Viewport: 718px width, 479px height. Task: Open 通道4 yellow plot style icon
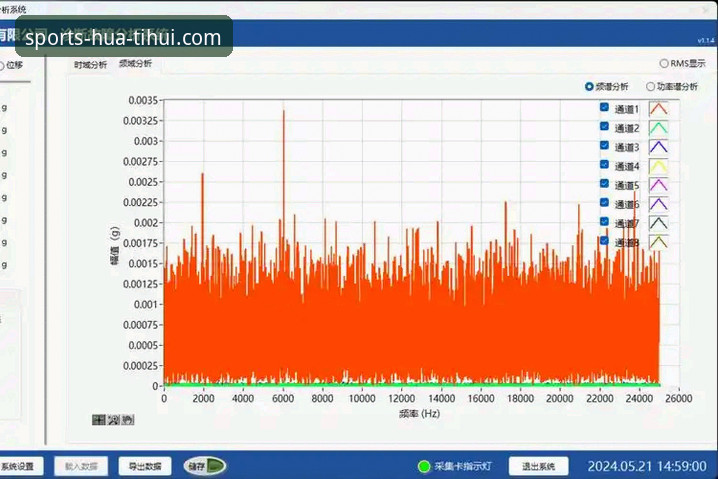click(x=658, y=166)
